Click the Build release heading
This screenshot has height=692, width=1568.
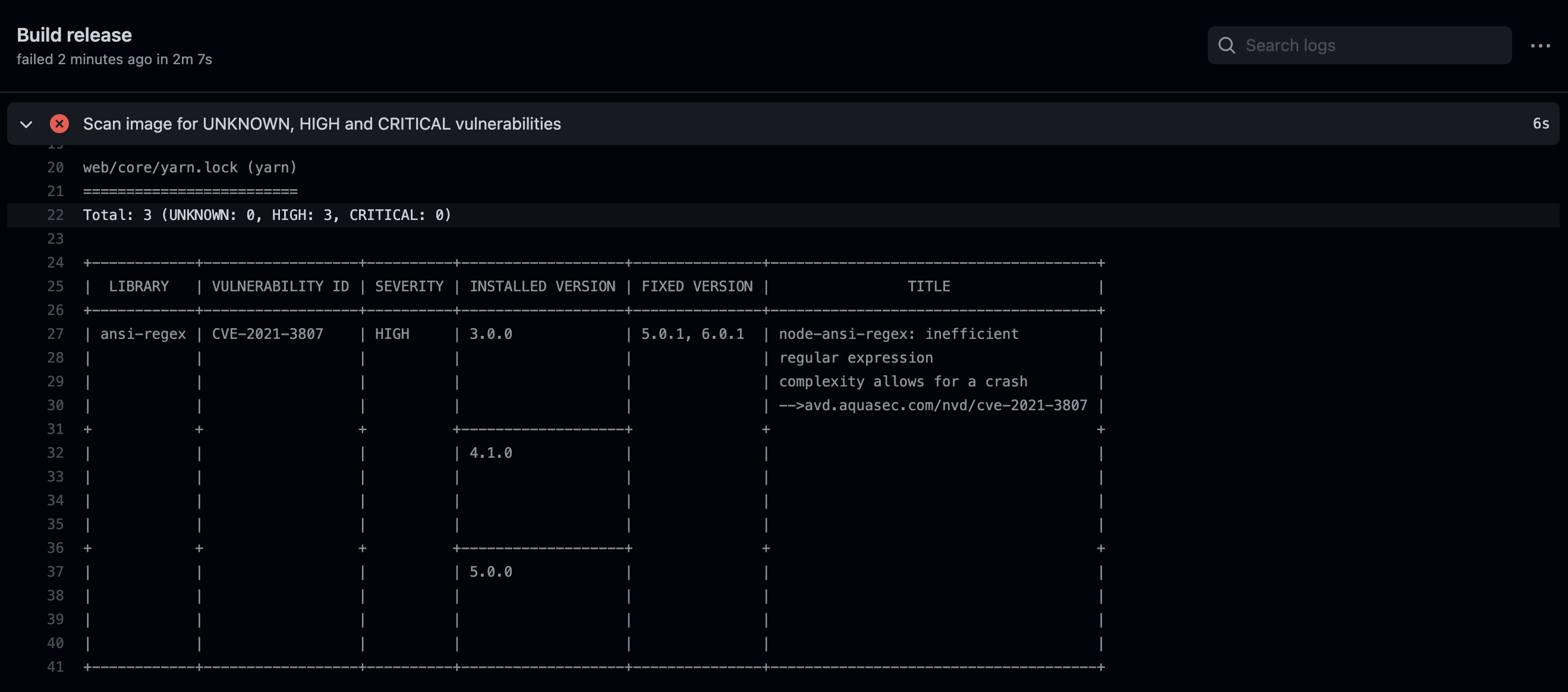click(74, 34)
